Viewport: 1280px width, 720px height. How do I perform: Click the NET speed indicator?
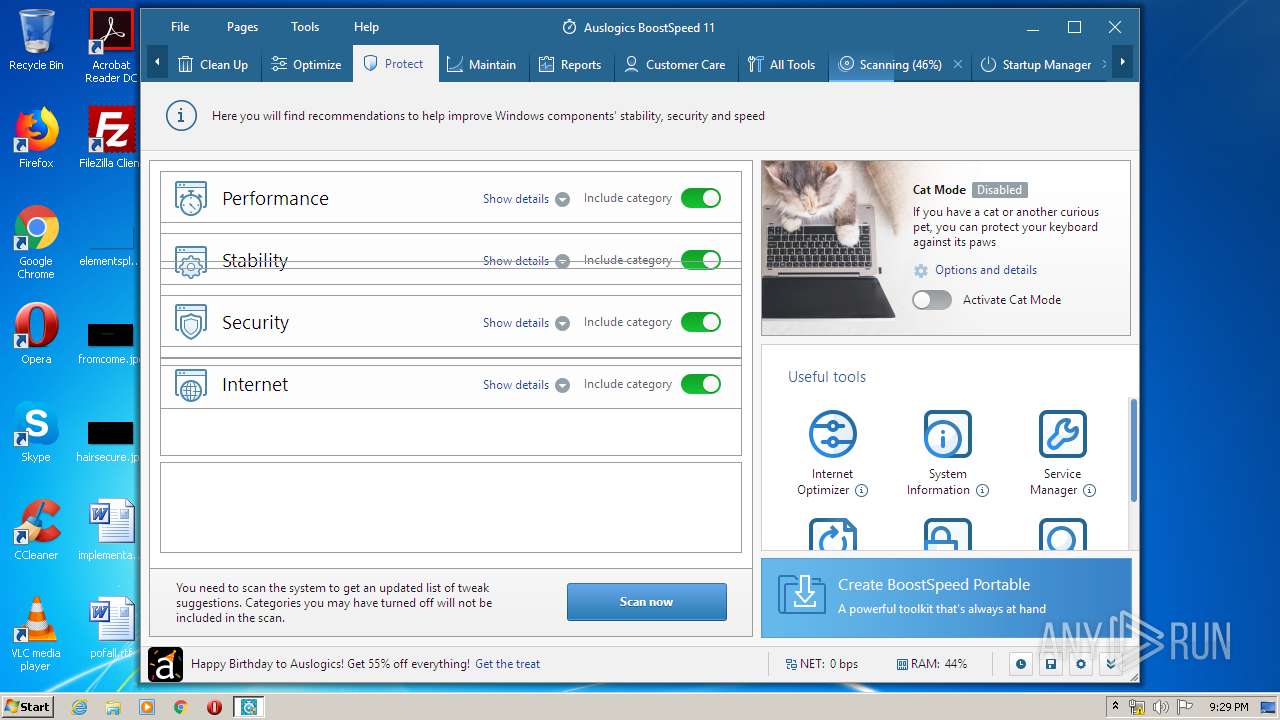pos(821,664)
